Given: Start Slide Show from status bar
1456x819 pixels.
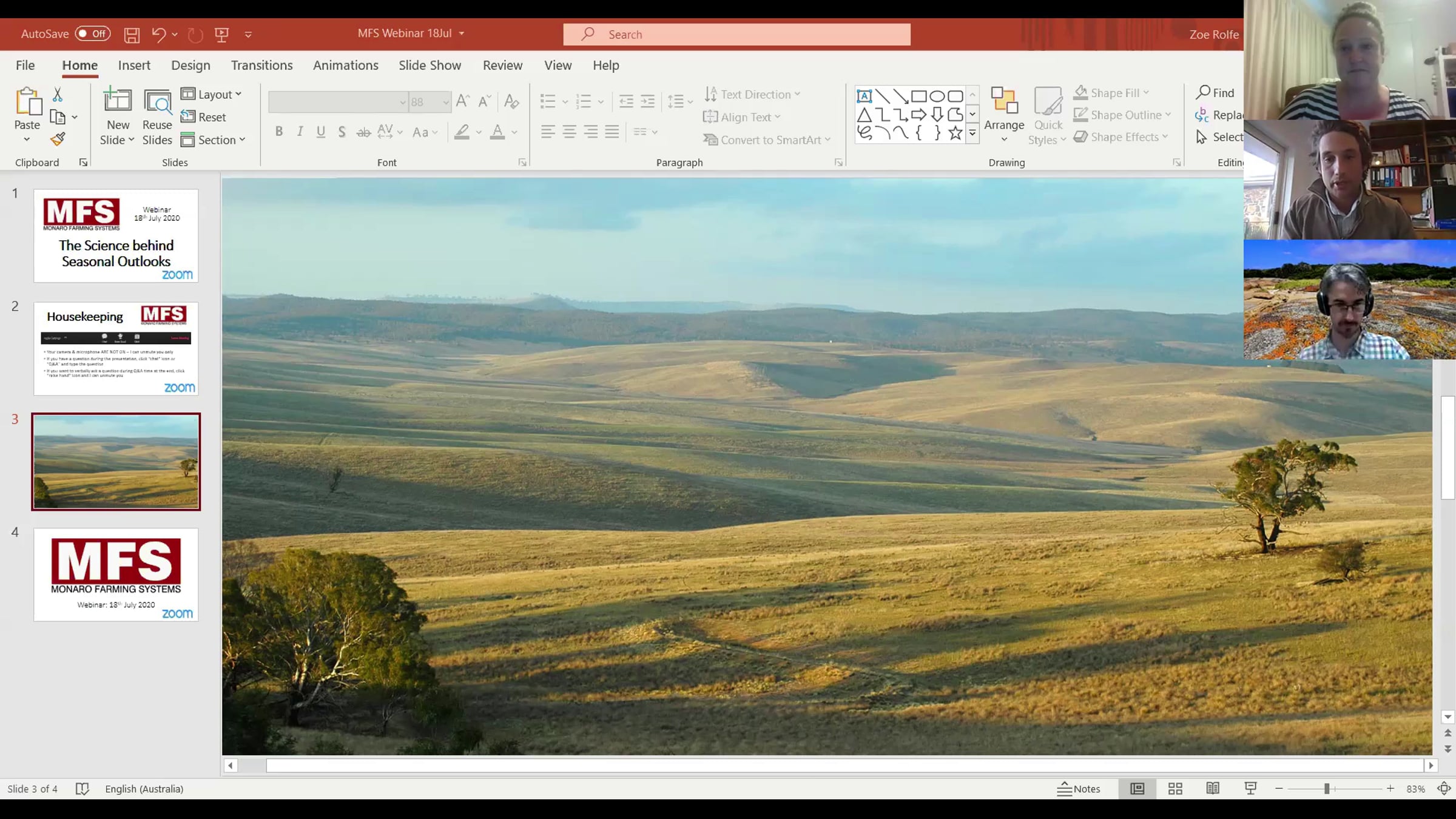Looking at the screenshot, I should coord(1250,789).
